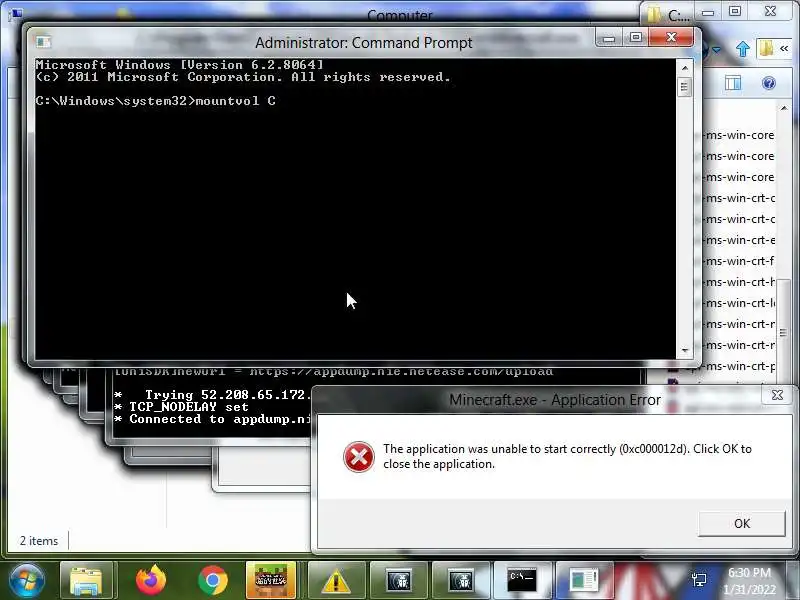The width and height of the screenshot is (800, 600).
Task: Minimize the Administrator: Command Prompt window
Action: [x=609, y=37]
